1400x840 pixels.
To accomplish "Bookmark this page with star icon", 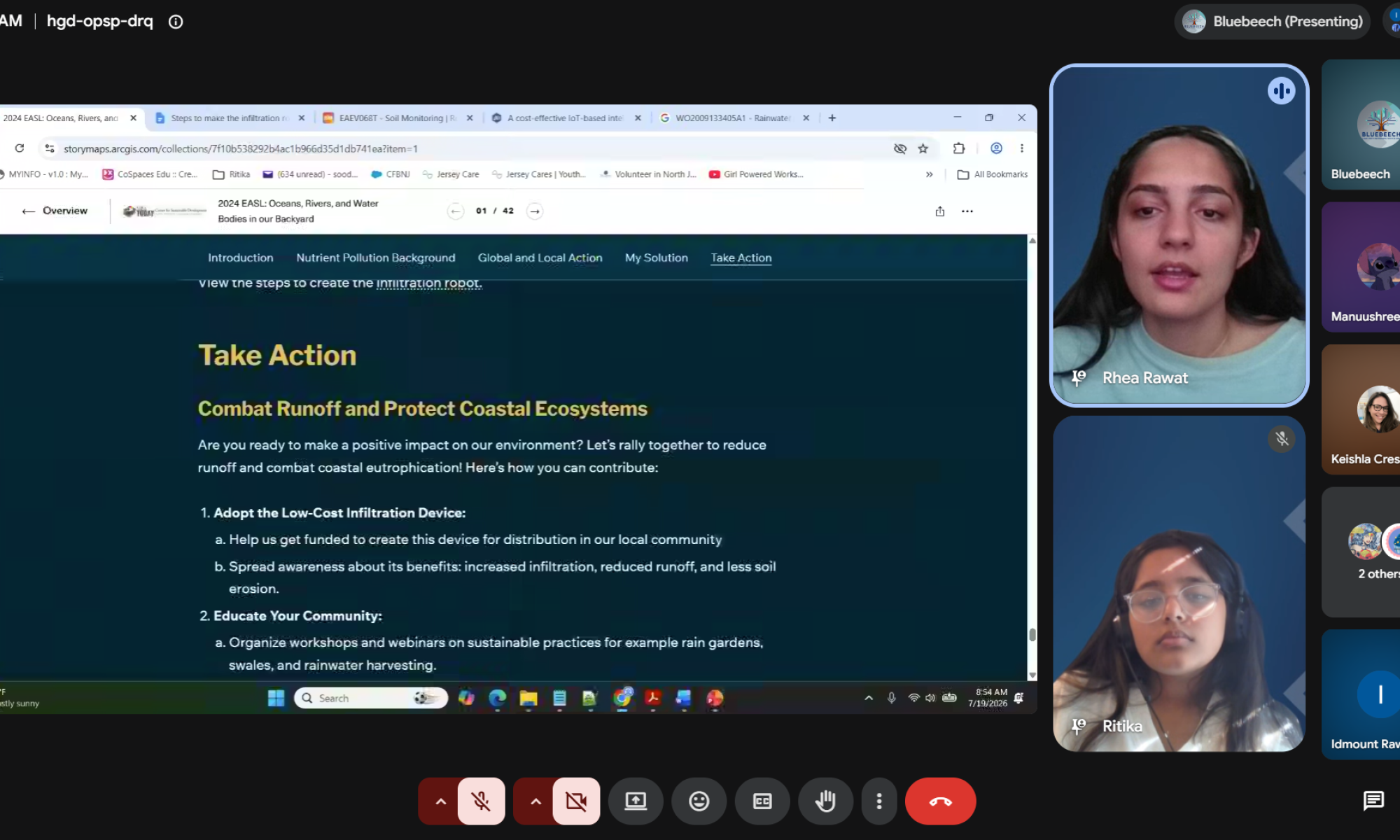I will pyautogui.click(x=923, y=148).
